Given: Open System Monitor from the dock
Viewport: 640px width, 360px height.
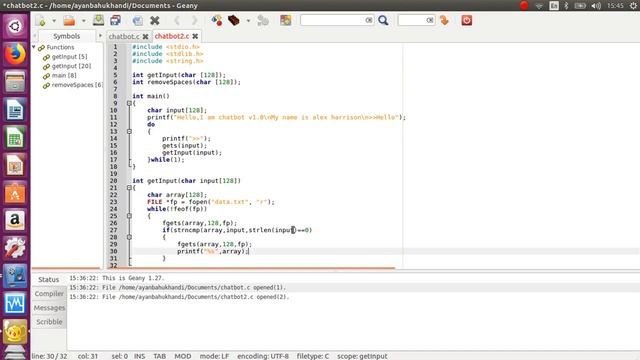Looking at the screenshot, I should (x=15, y=304).
